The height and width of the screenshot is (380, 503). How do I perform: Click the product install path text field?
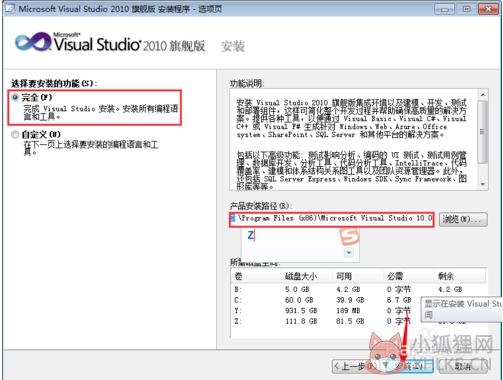point(332,219)
